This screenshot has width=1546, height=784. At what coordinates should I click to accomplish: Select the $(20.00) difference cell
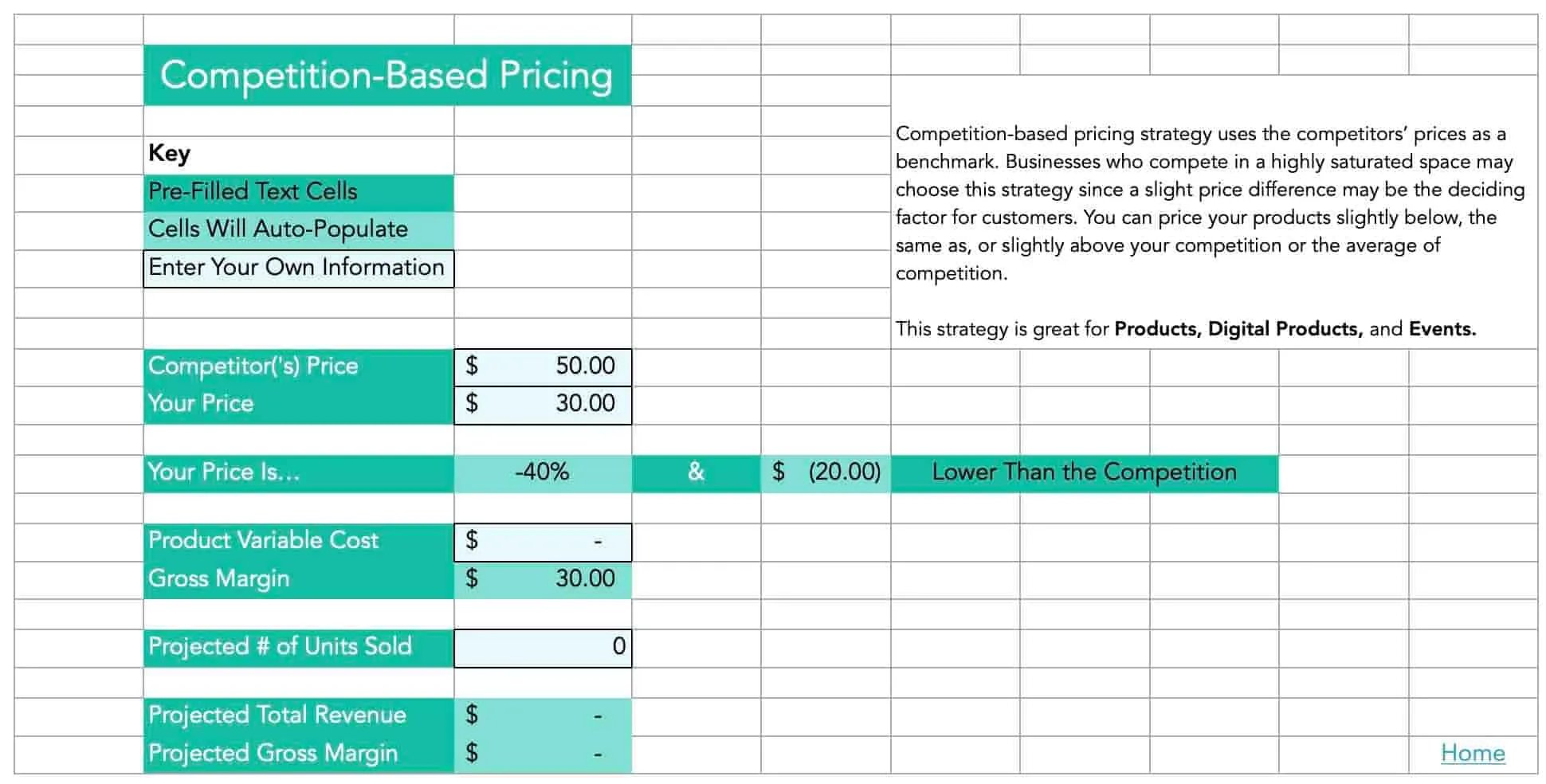pos(826,472)
